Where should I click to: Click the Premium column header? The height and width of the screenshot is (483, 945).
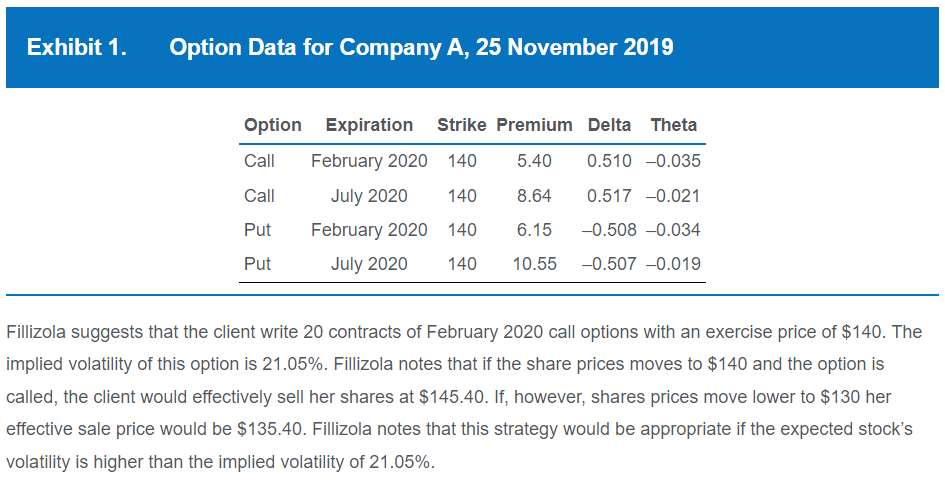534,125
